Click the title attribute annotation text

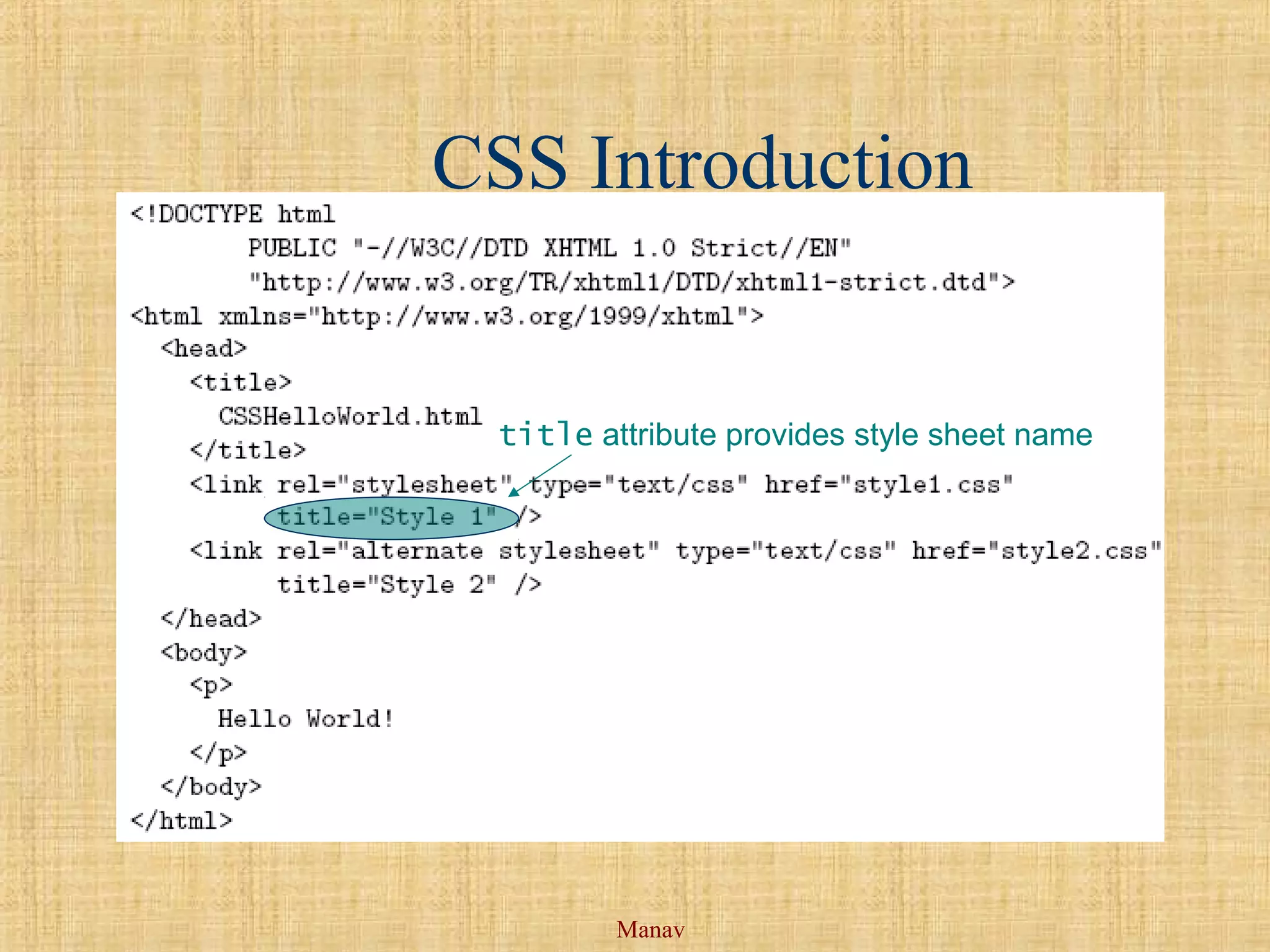pyautogui.click(x=795, y=434)
